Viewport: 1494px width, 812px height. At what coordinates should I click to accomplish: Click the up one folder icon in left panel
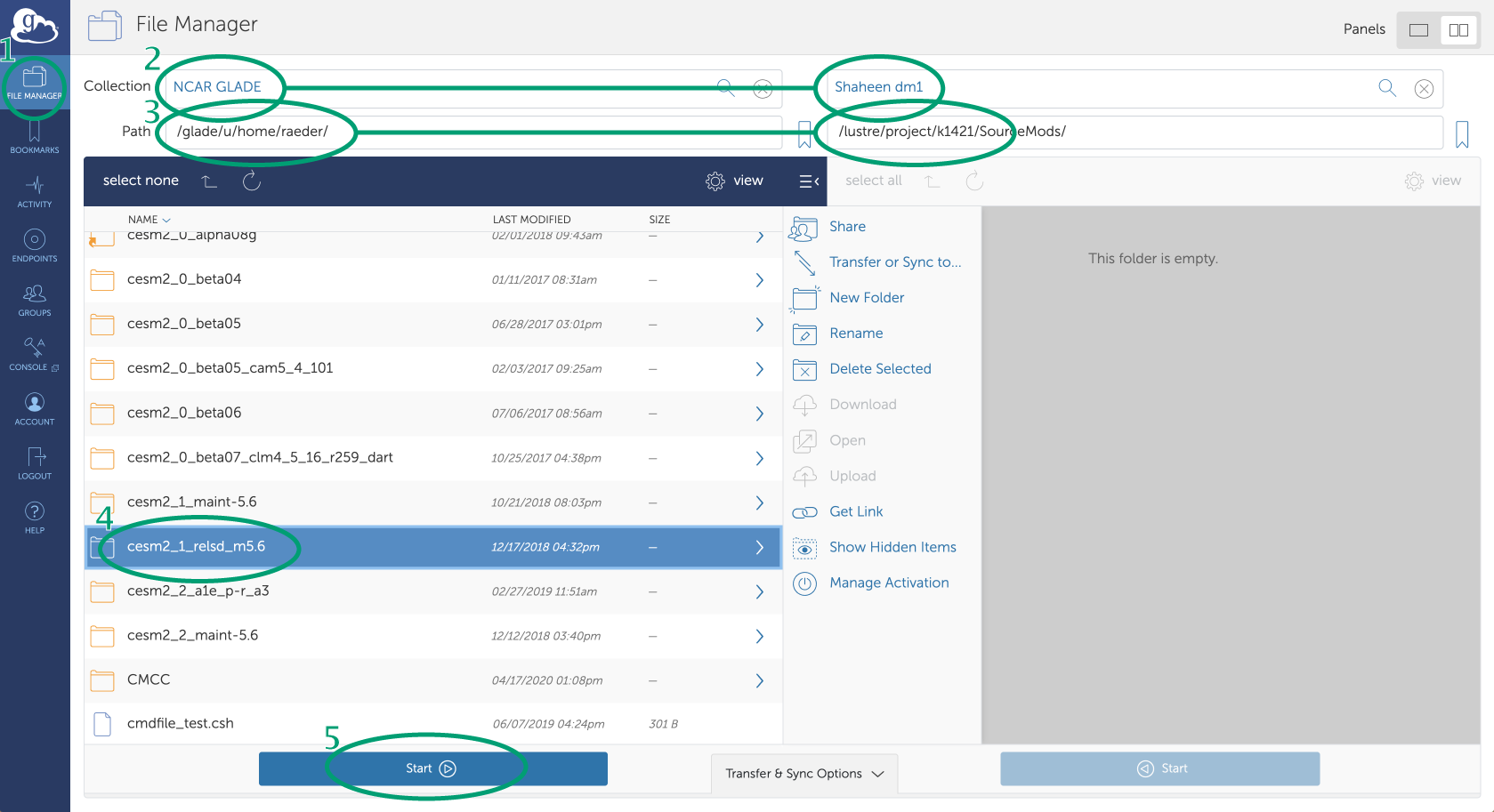pyautogui.click(x=209, y=181)
